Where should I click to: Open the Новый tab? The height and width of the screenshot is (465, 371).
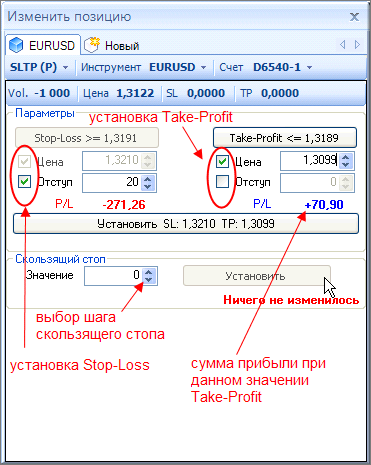click(112, 45)
